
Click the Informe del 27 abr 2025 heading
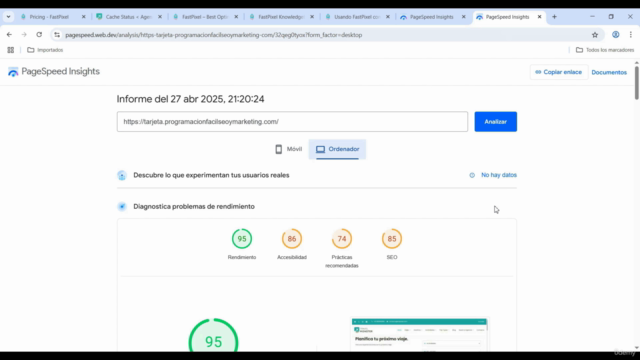(191, 99)
